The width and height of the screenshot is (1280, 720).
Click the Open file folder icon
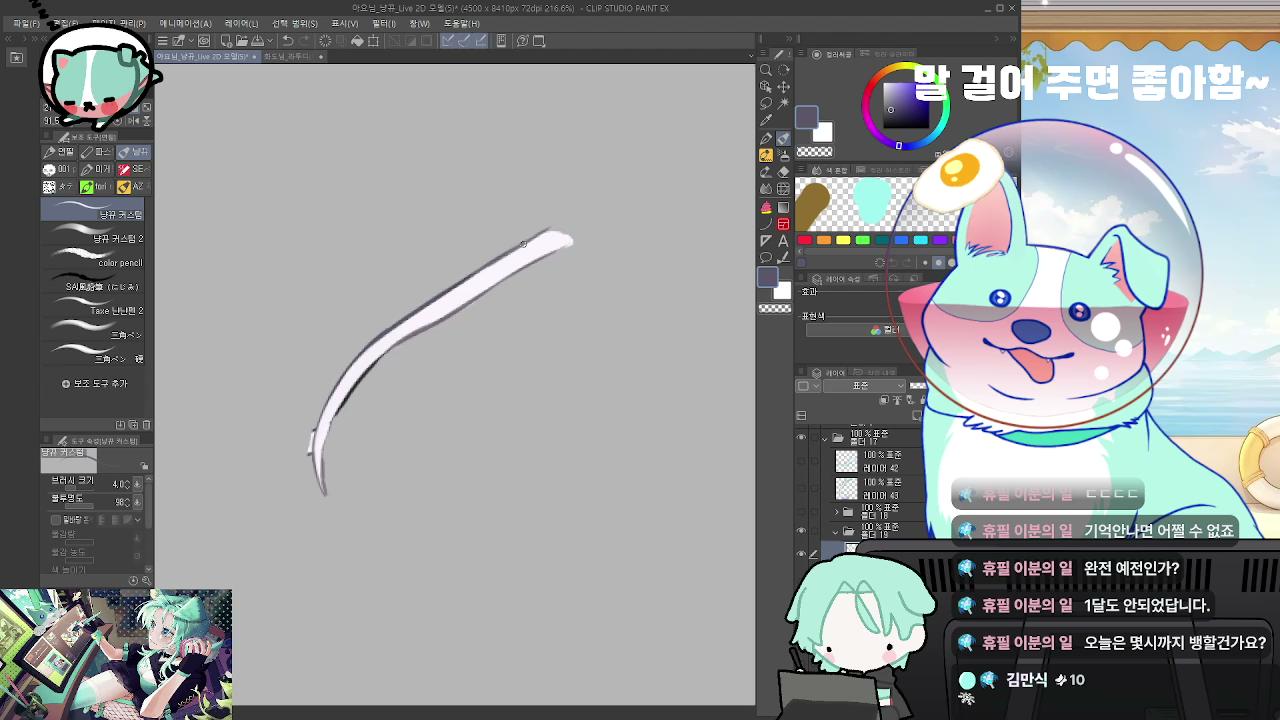tap(242, 41)
